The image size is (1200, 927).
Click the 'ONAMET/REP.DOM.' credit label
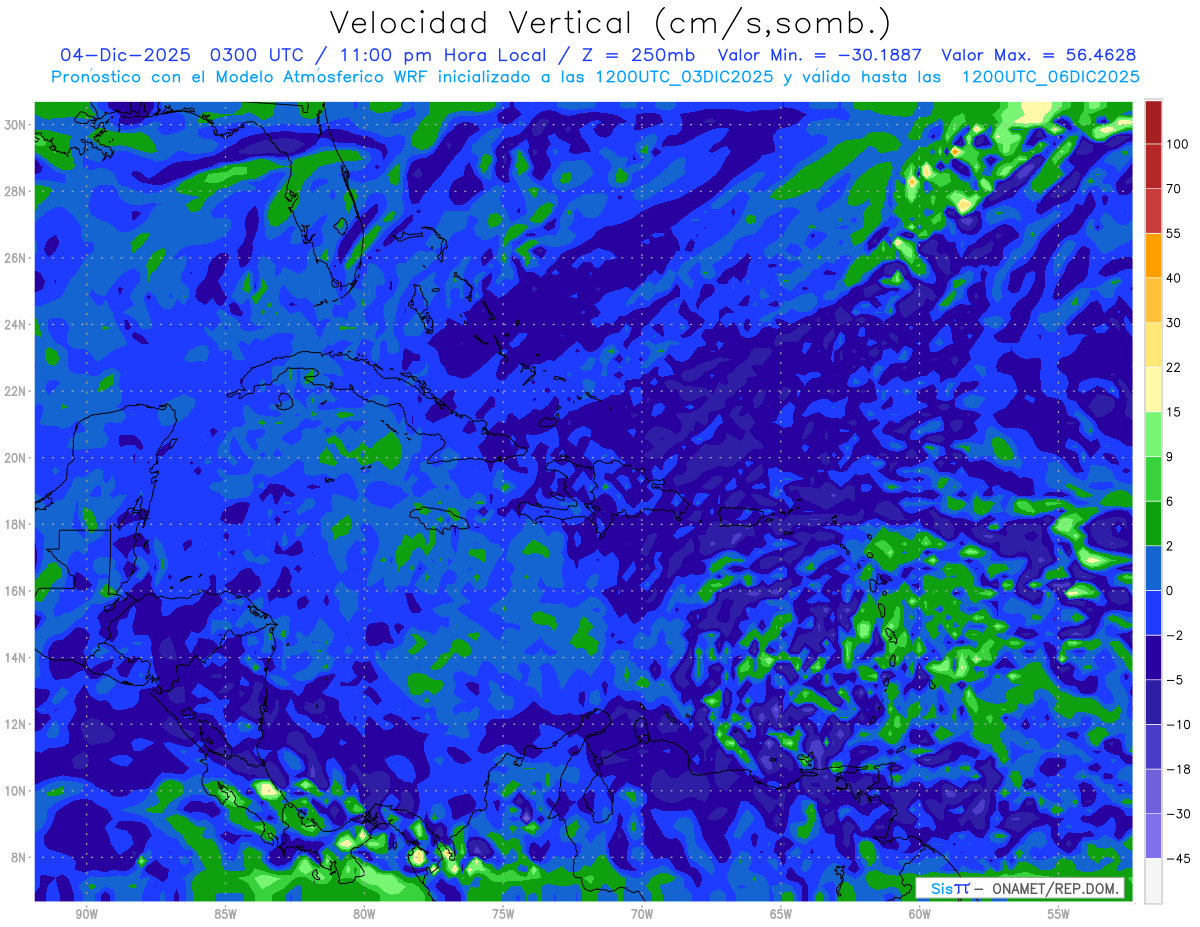(x=1054, y=888)
